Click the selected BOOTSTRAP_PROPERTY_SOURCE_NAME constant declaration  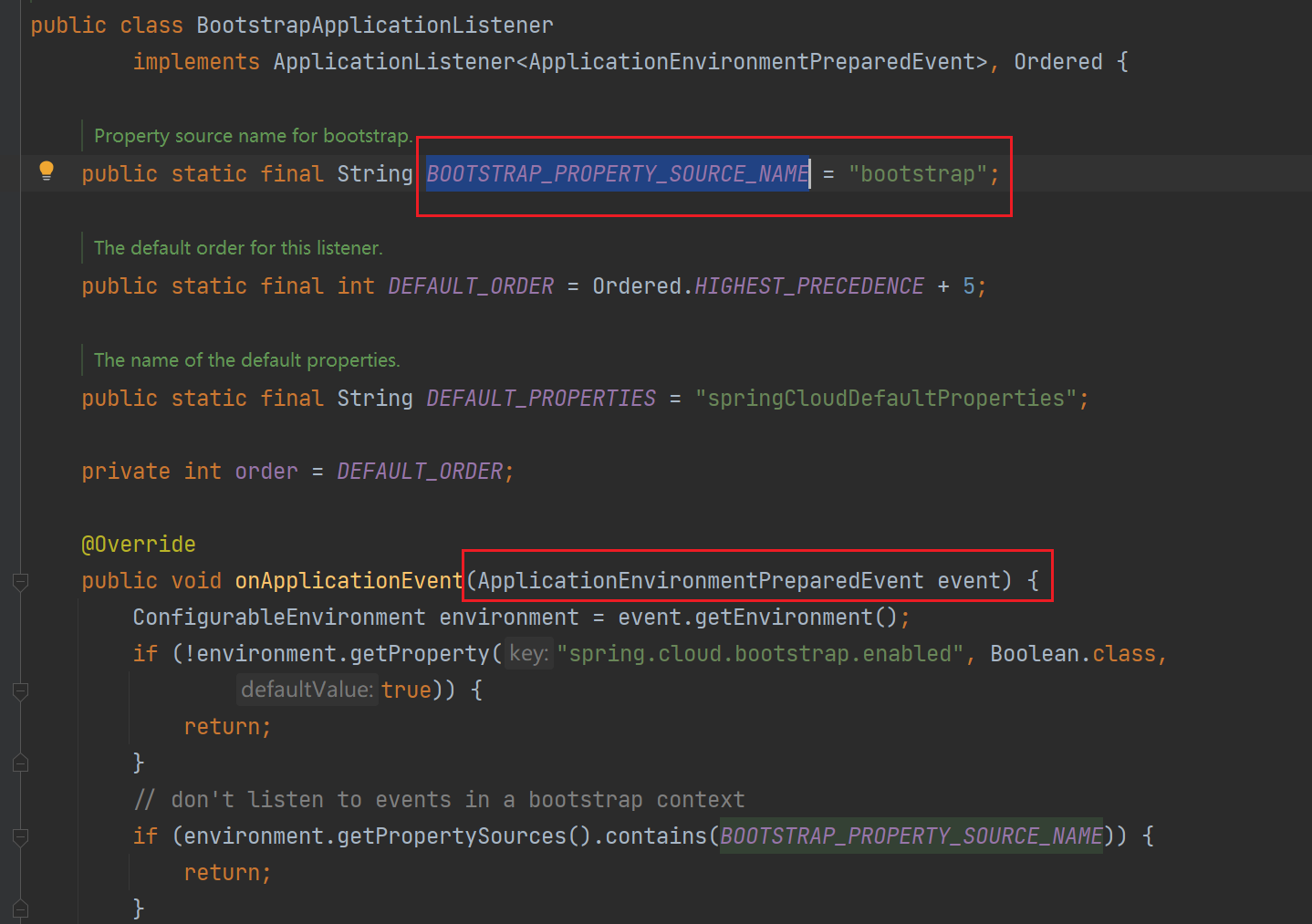point(618,174)
